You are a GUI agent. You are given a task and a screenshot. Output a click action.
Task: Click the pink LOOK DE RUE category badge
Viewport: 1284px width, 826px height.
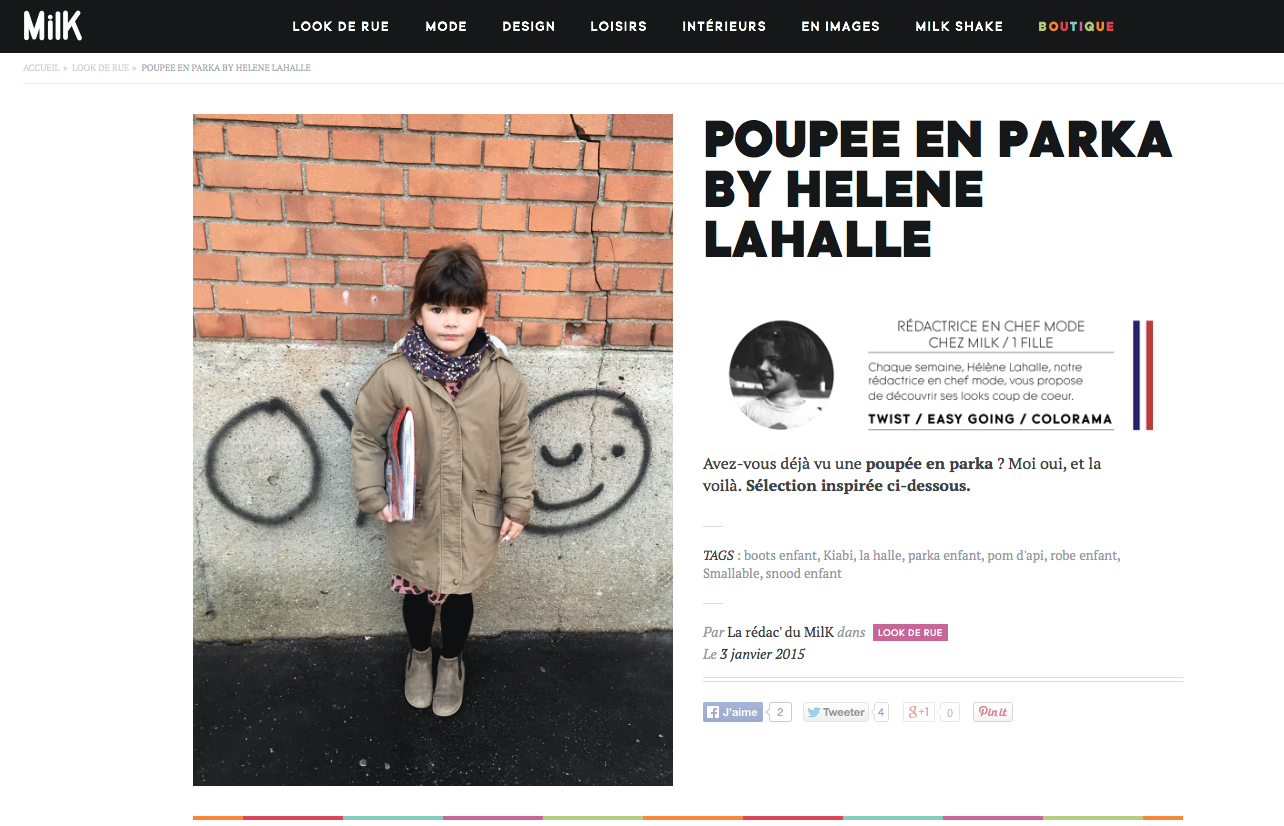[x=910, y=632]
